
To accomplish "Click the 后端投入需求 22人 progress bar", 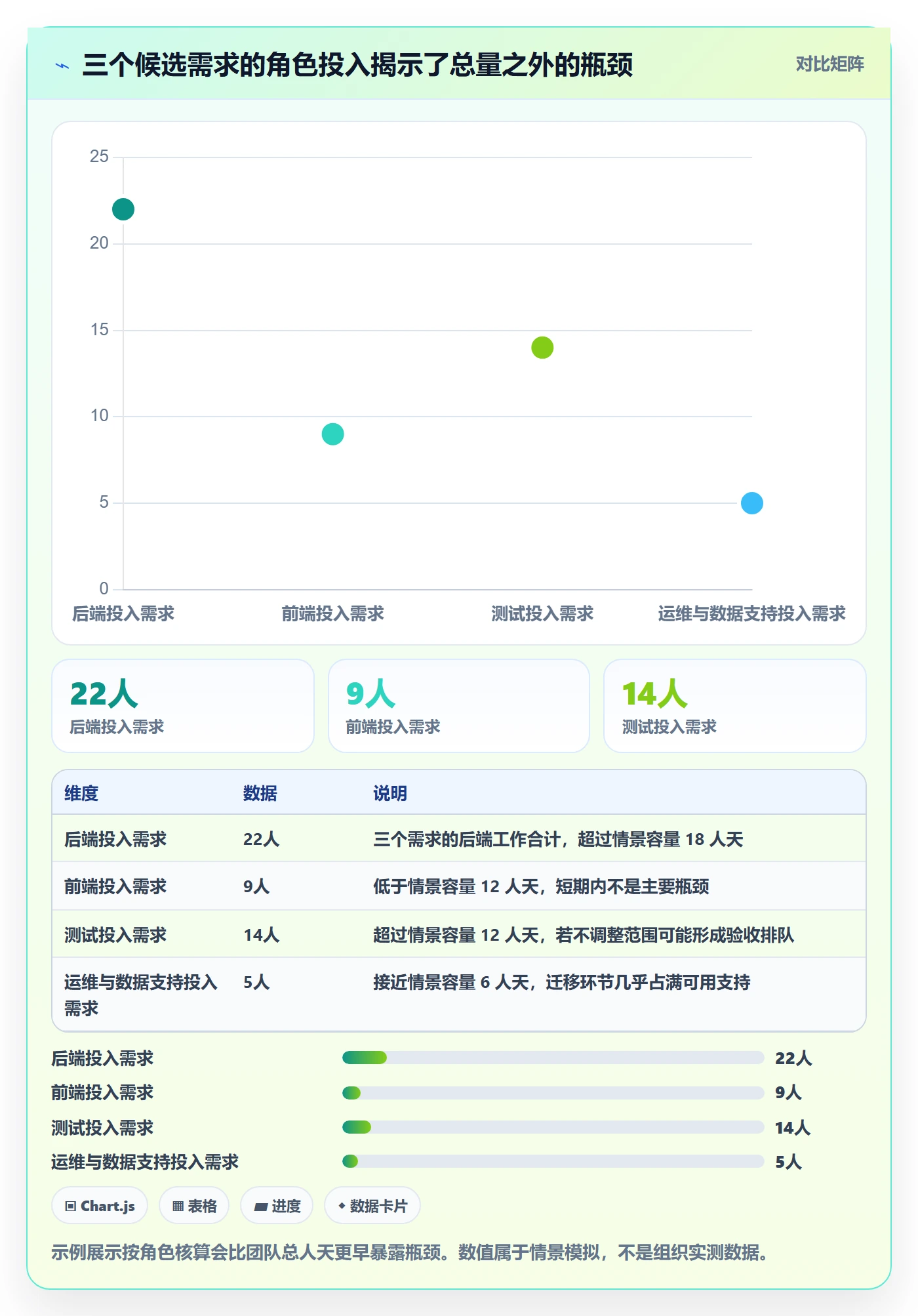I will coord(553,1058).
